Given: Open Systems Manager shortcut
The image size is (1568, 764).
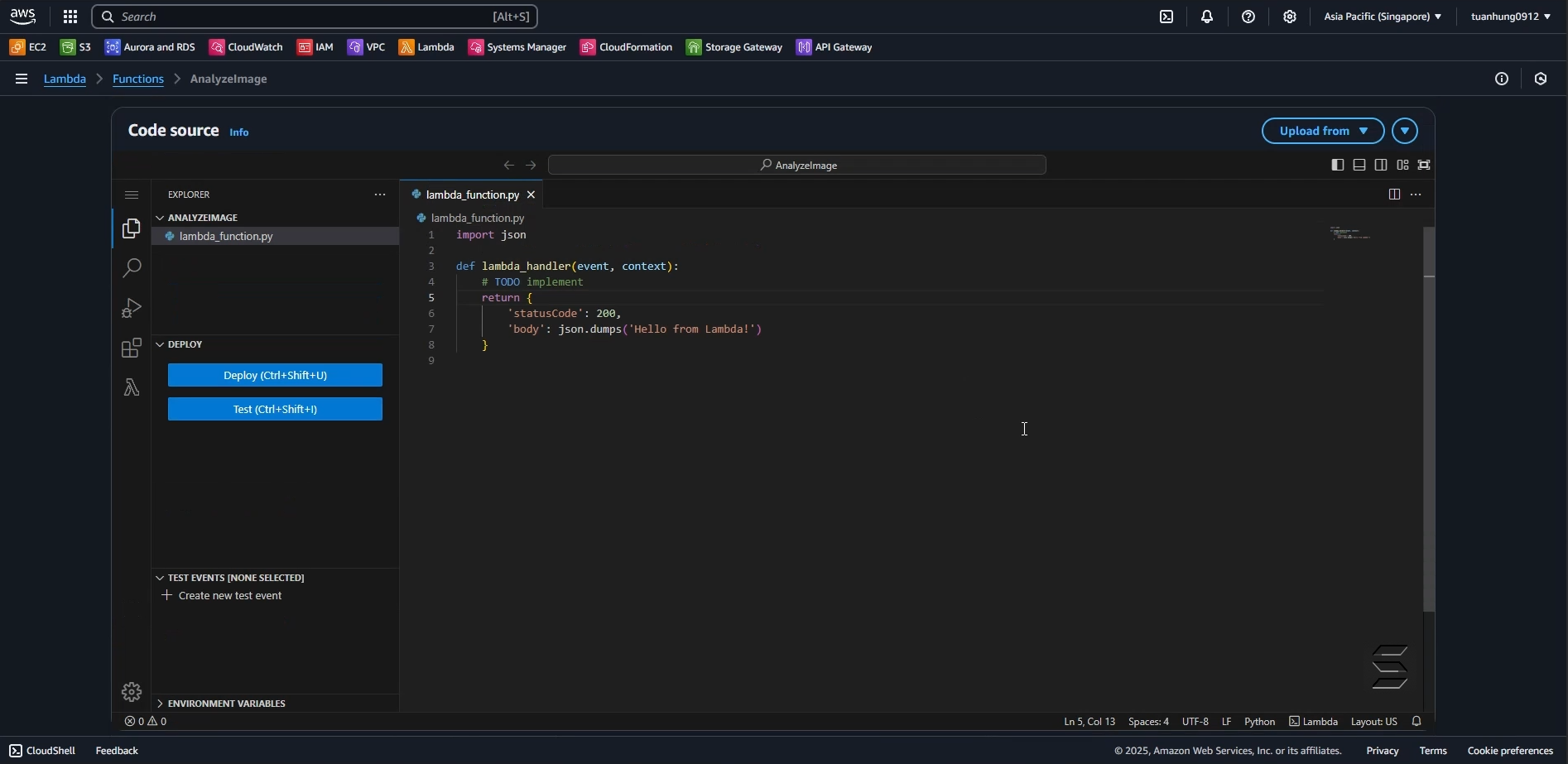Looking at the screenshot, I should [x=517, y=47].
